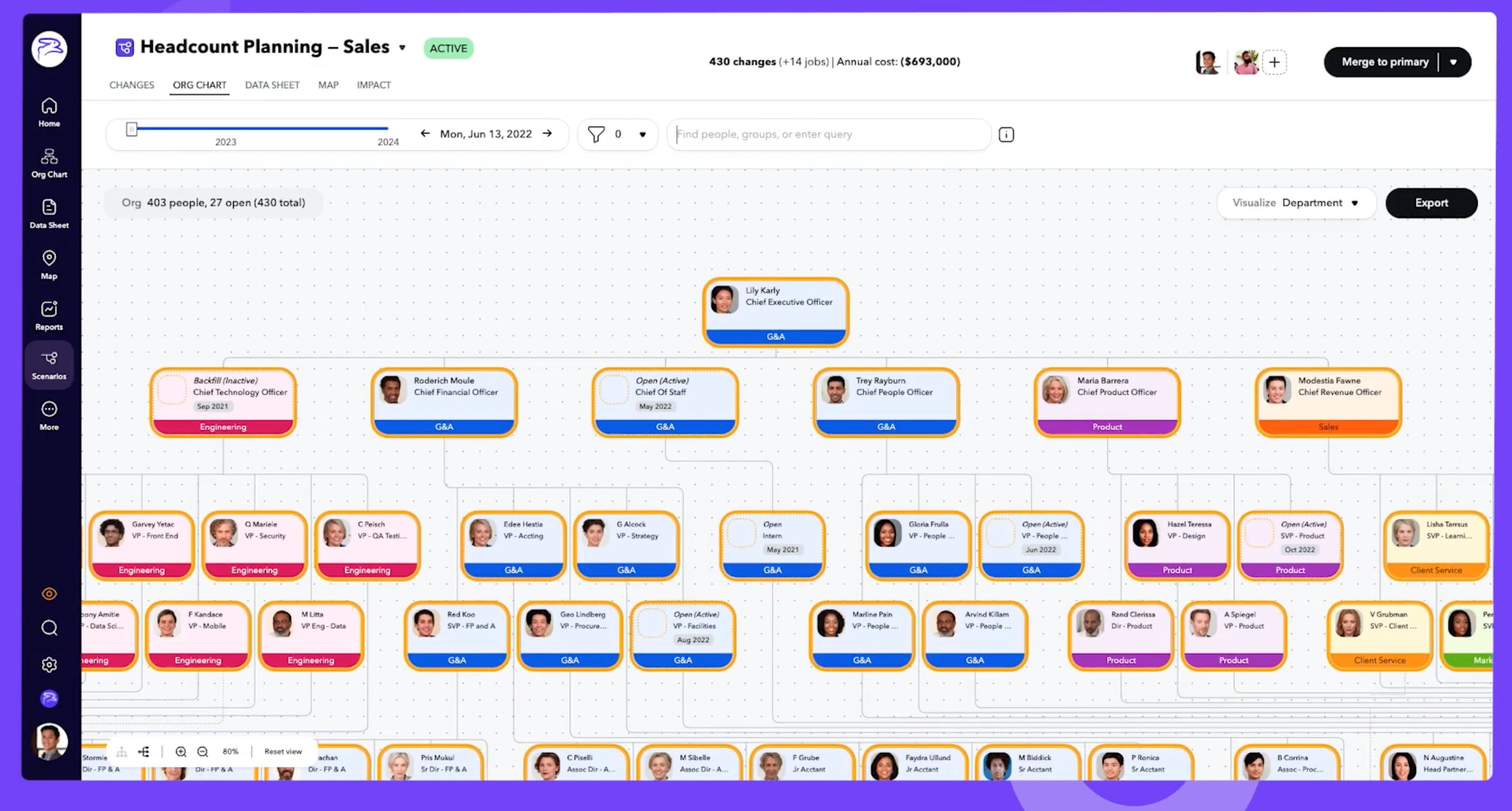This screenshot has width=1512, height=811.
Task: Go to previous date with left arrow
Action: point(425,133)
